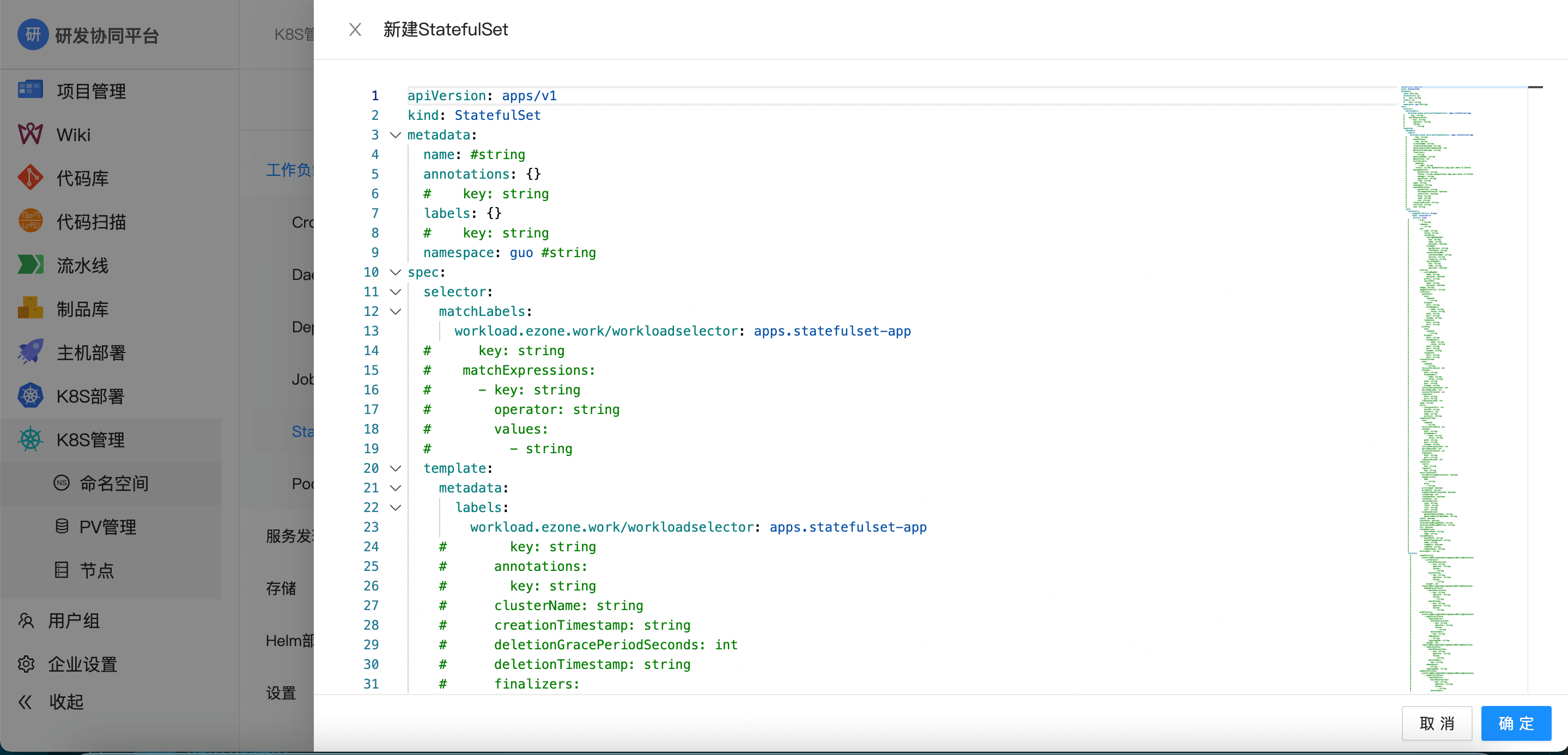
Task: Collapse the selector fold chevron on line 11
Action: [x=395, y=292]
